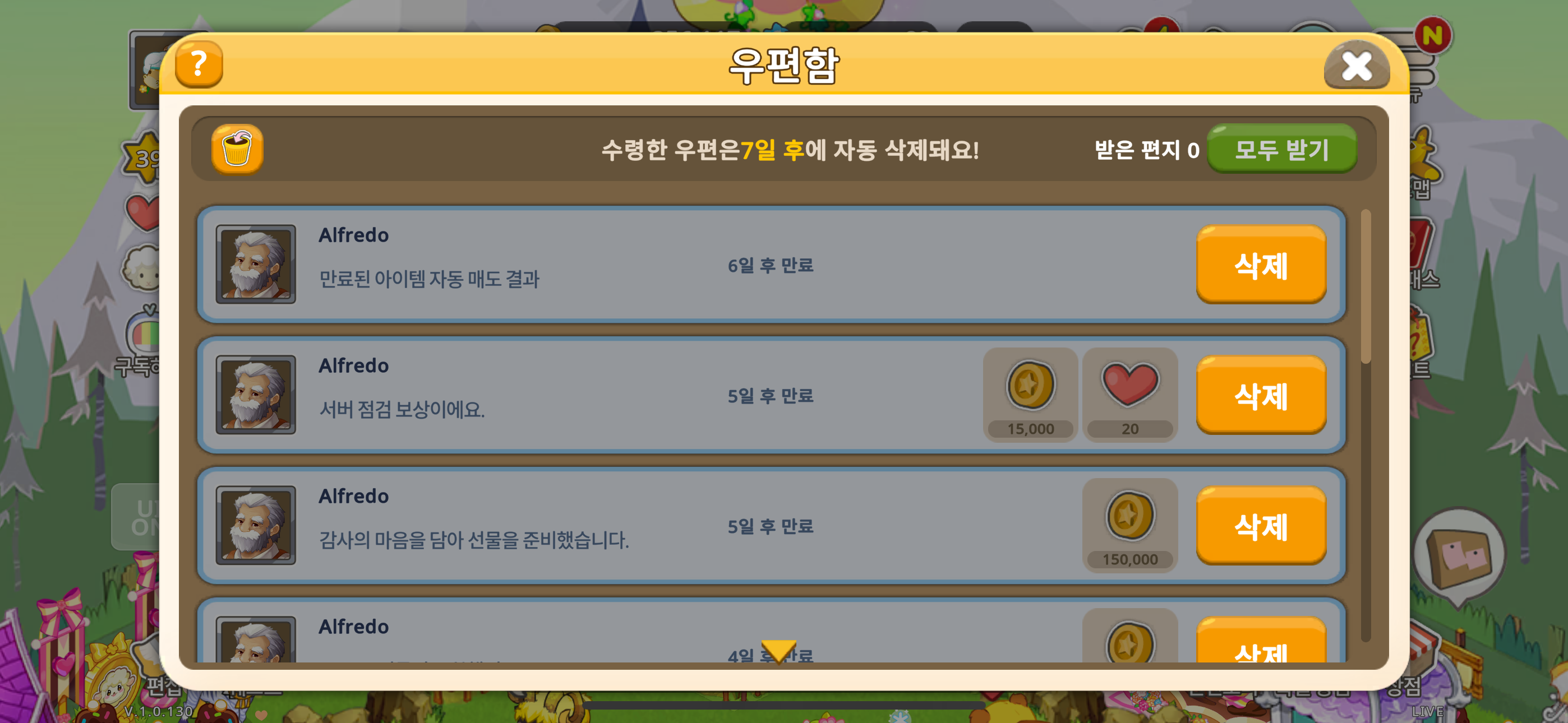Click the mailbox list scrollbar
1568x723 pixels.
pyautogui.click(x=1366, y=425)
